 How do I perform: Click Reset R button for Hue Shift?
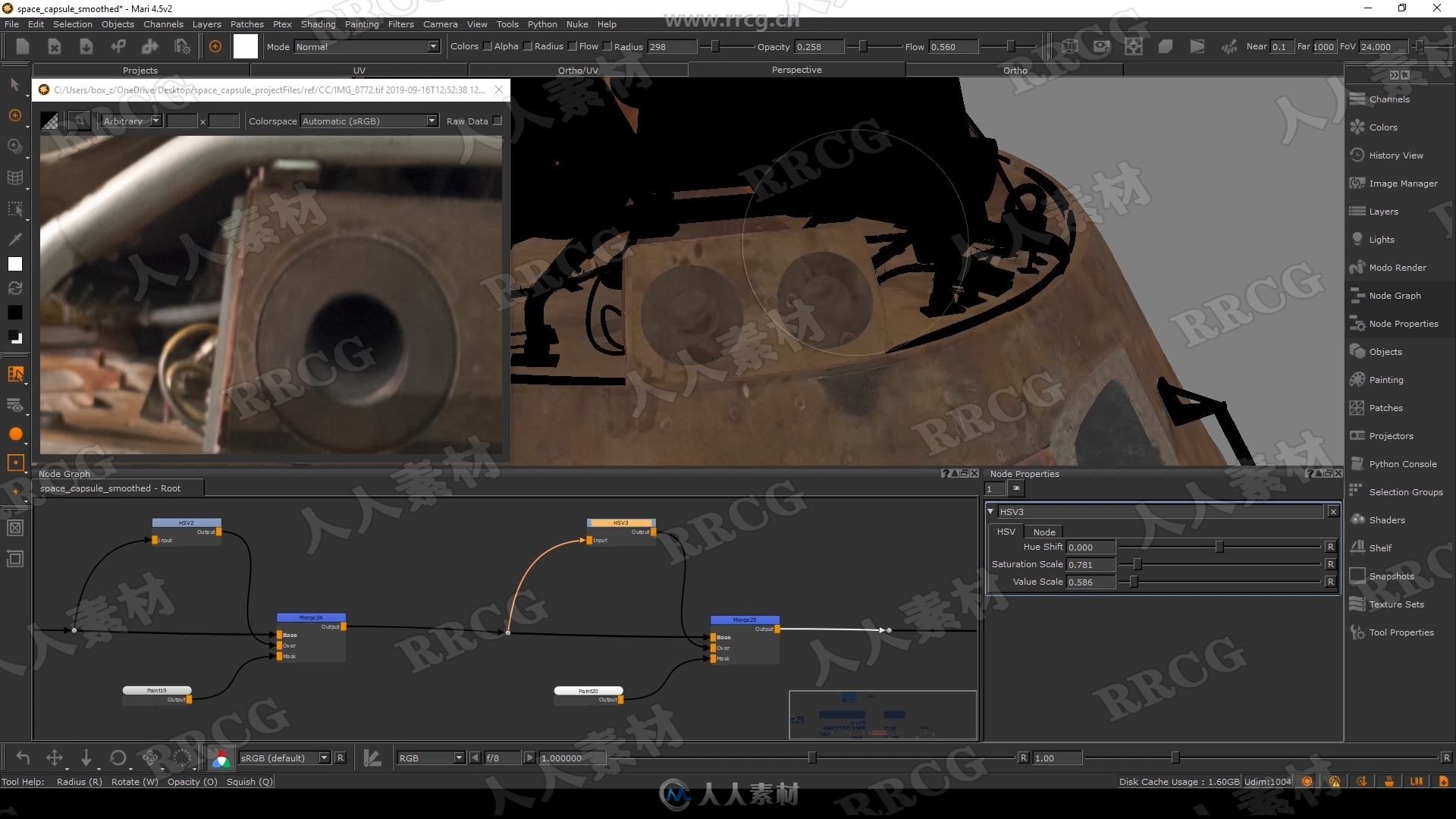pyautogui.click(x=1332, y=547)
